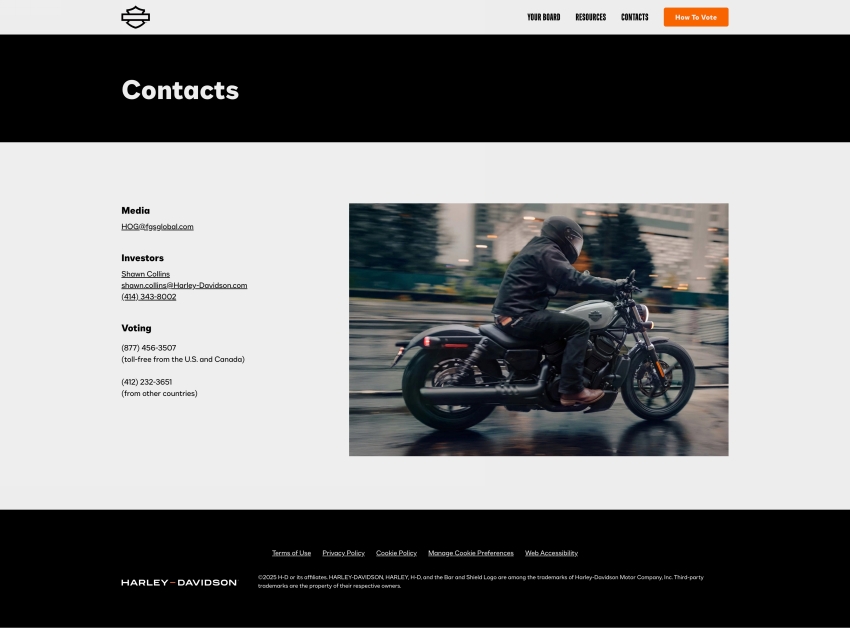The width and height of the screenshot is (850, 628).
Task: Go to the Contacts nav item
Action: (x=634, y=17)
